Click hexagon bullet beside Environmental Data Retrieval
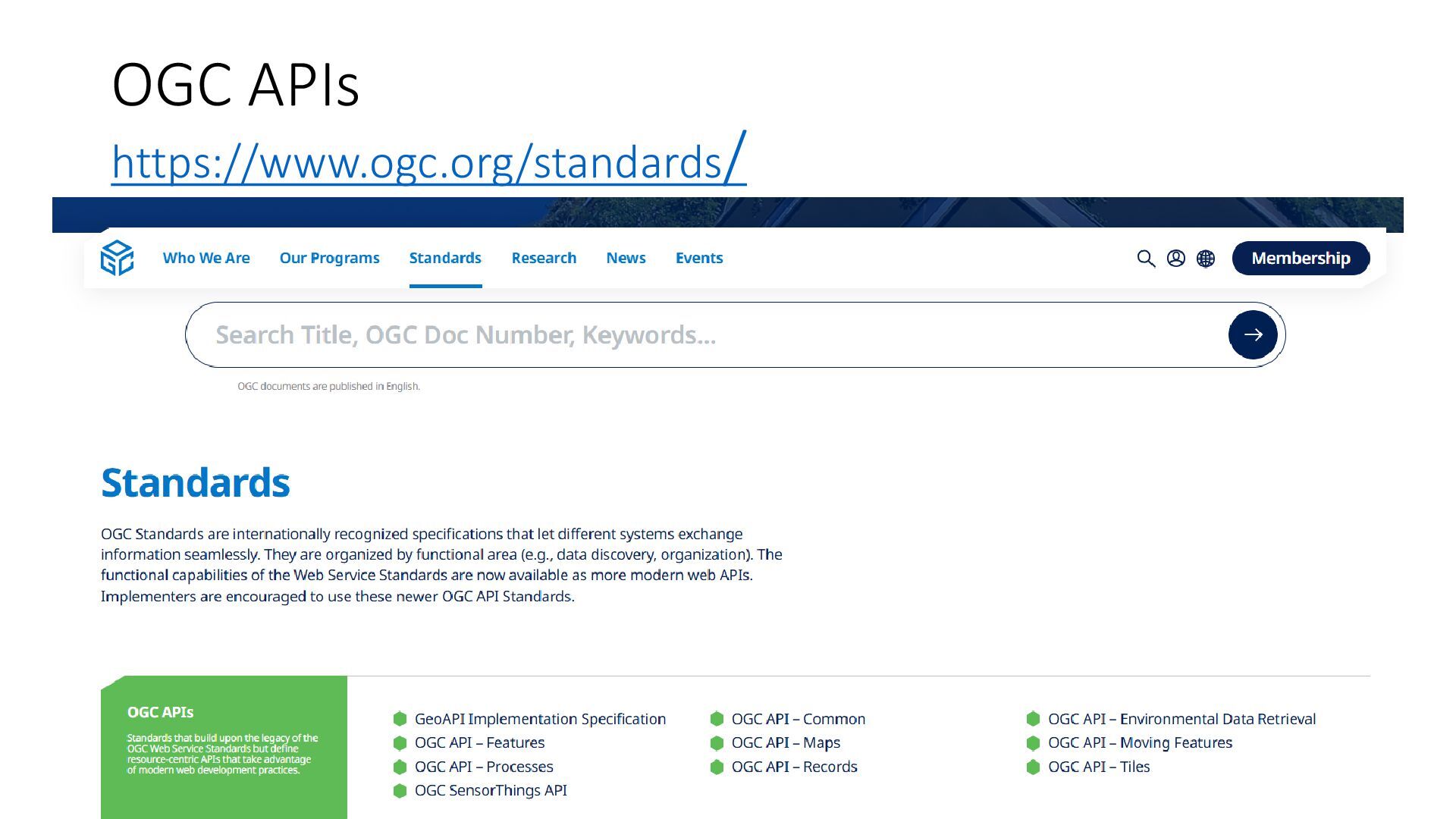The height and width of the screenshot is (819, 1456). tap(1033, 719)
